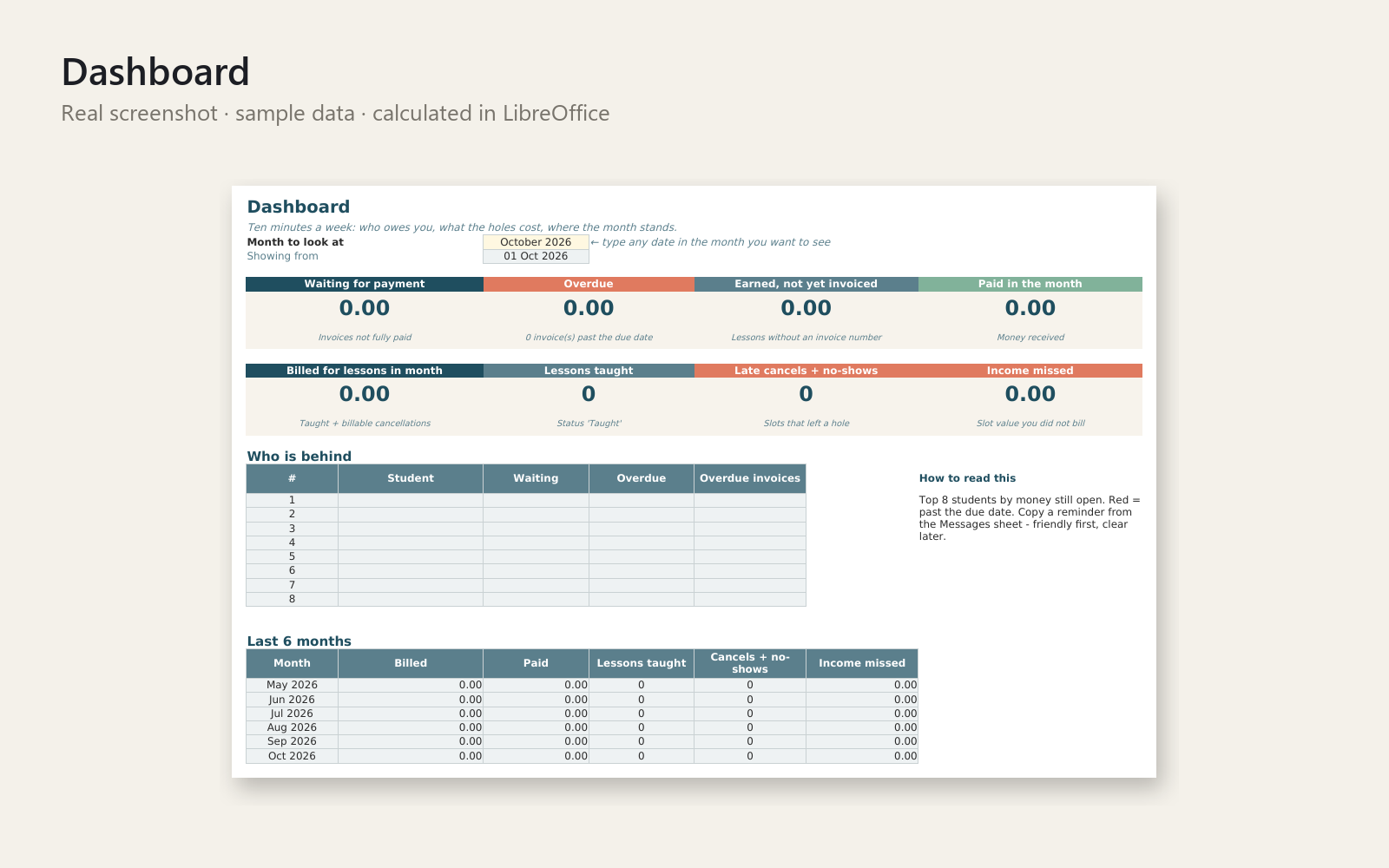This screenshot has height=868, width=1389.
Task: Click the Cancels + no-shows column header
Action: 750,663
